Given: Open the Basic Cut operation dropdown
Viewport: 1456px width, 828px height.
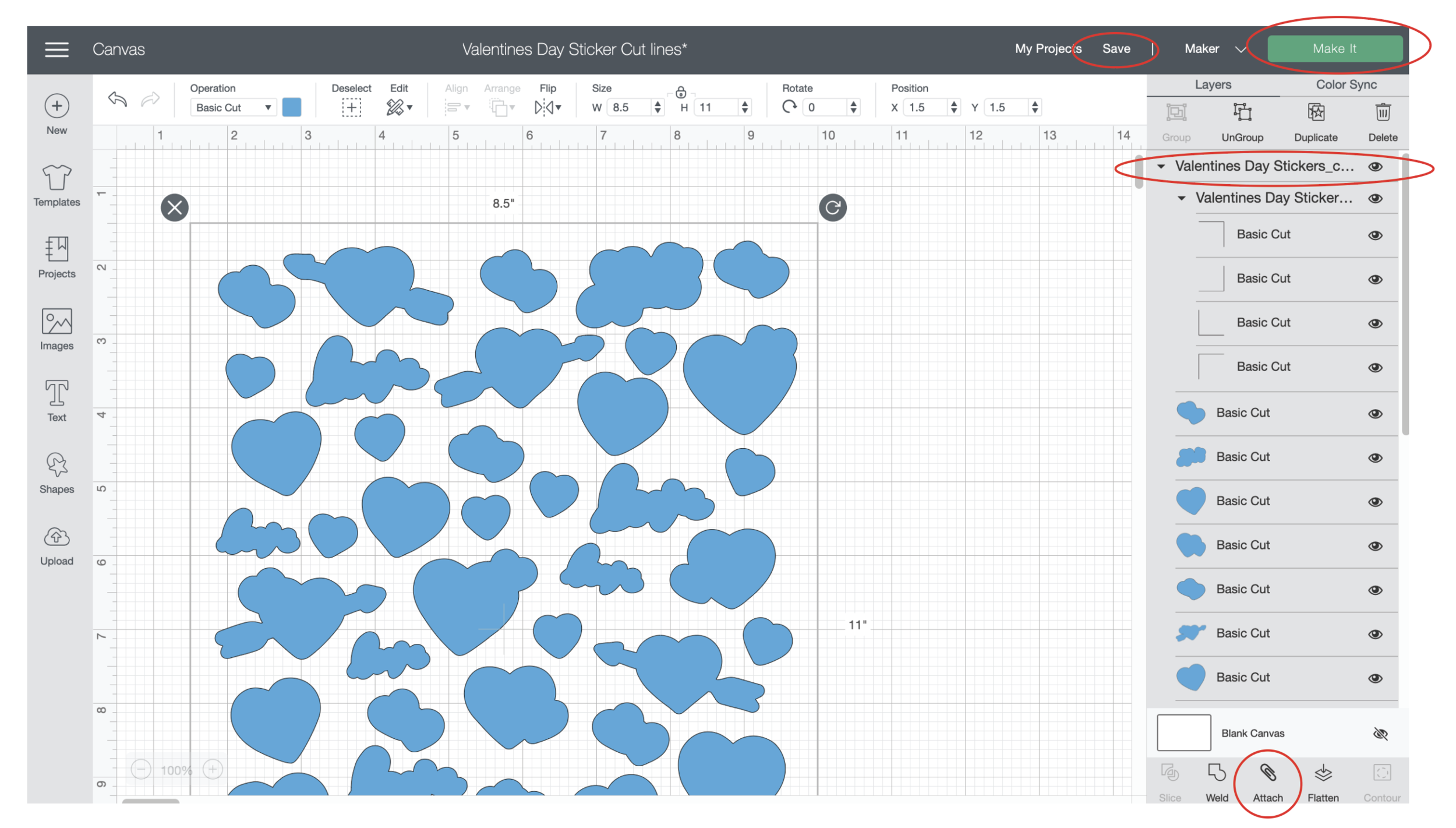Looking at the screenshot, I should pyautogui.click(x=233, y=108).
